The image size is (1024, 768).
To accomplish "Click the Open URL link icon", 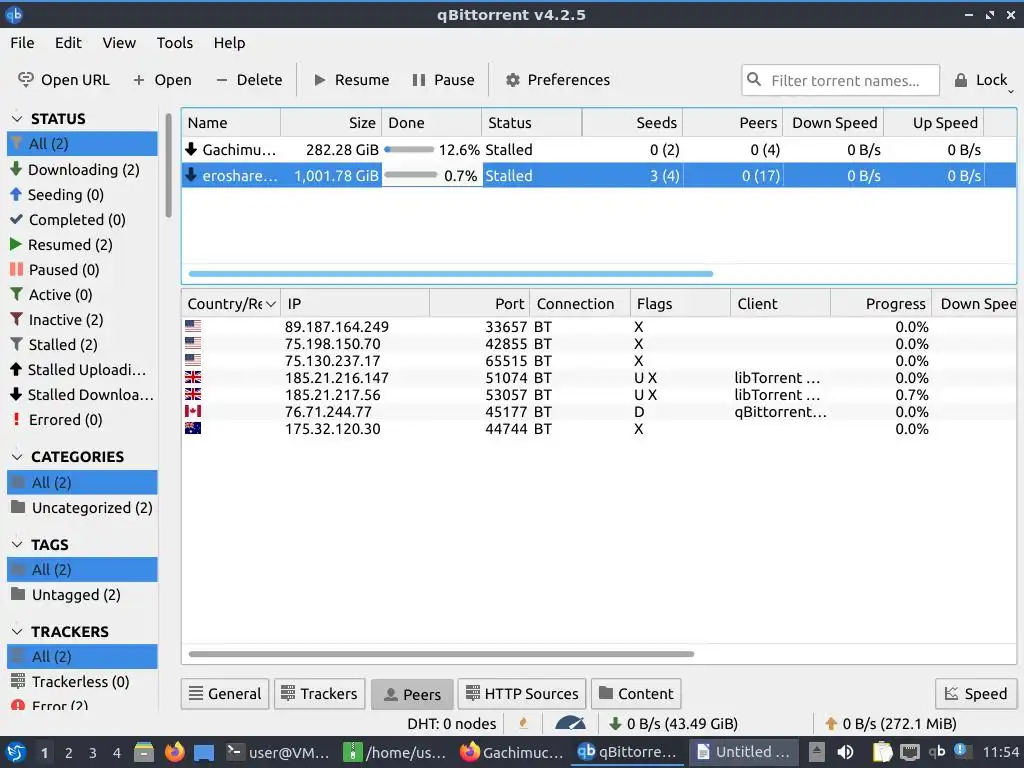I will click(25, 80).
